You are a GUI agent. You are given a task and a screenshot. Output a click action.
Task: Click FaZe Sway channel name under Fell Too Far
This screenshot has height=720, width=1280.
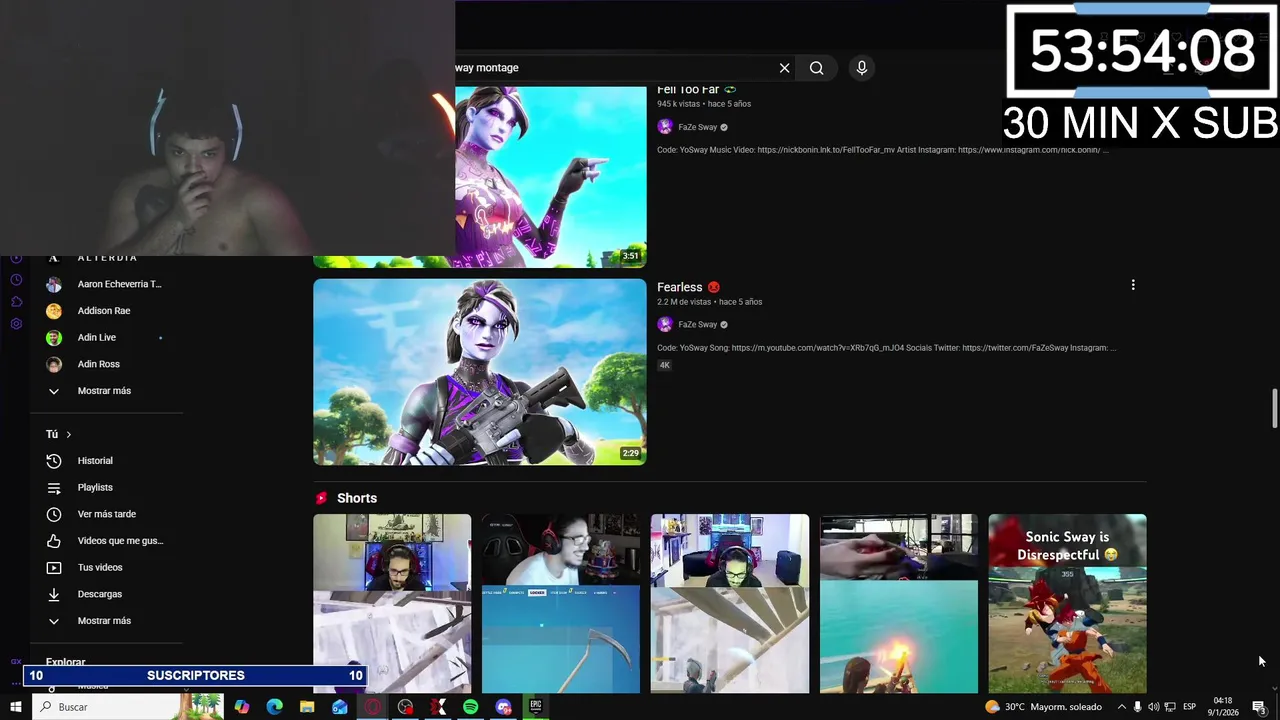(698, 127)
